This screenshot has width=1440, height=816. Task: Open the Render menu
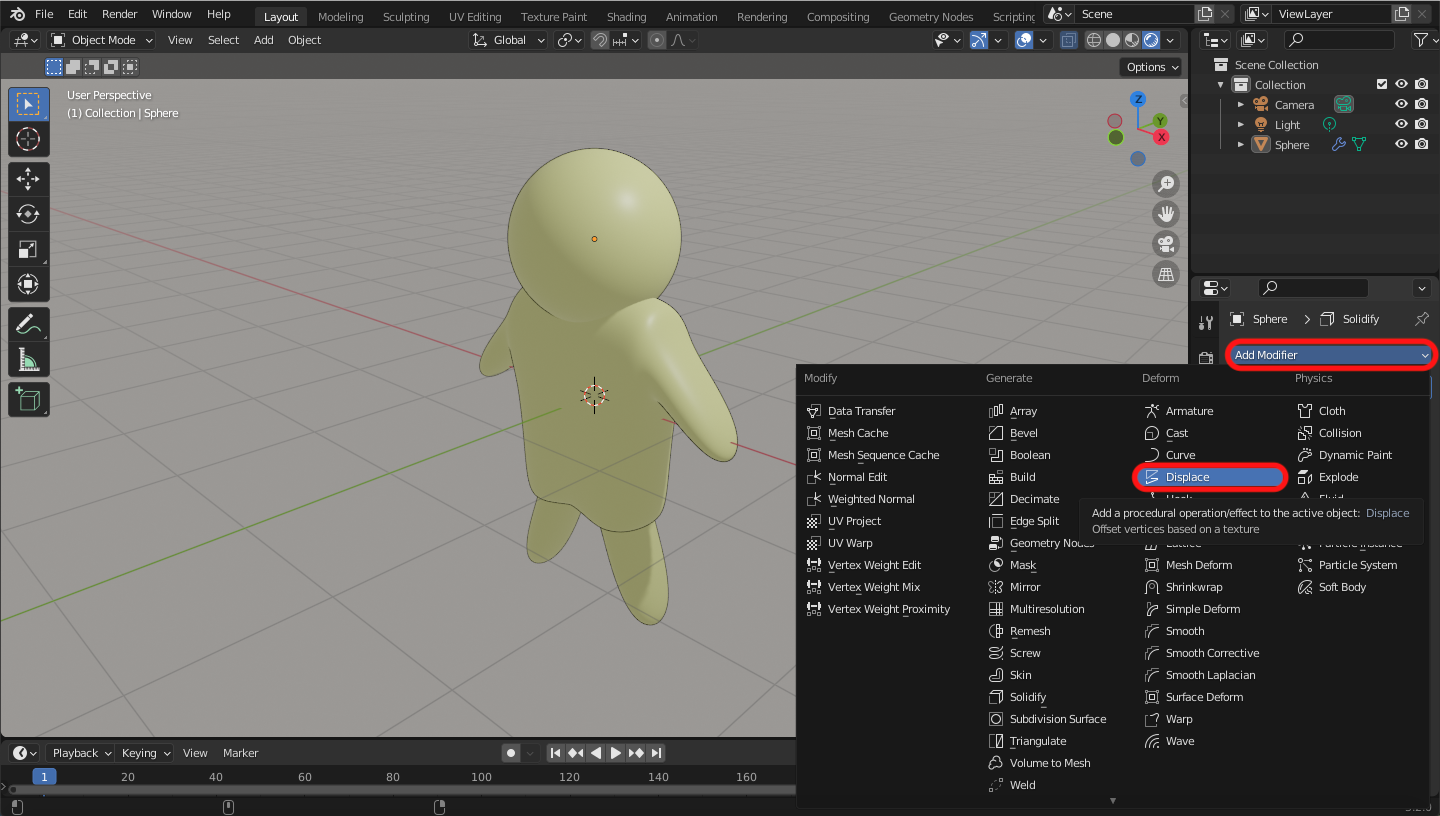[x=119, y=14]
